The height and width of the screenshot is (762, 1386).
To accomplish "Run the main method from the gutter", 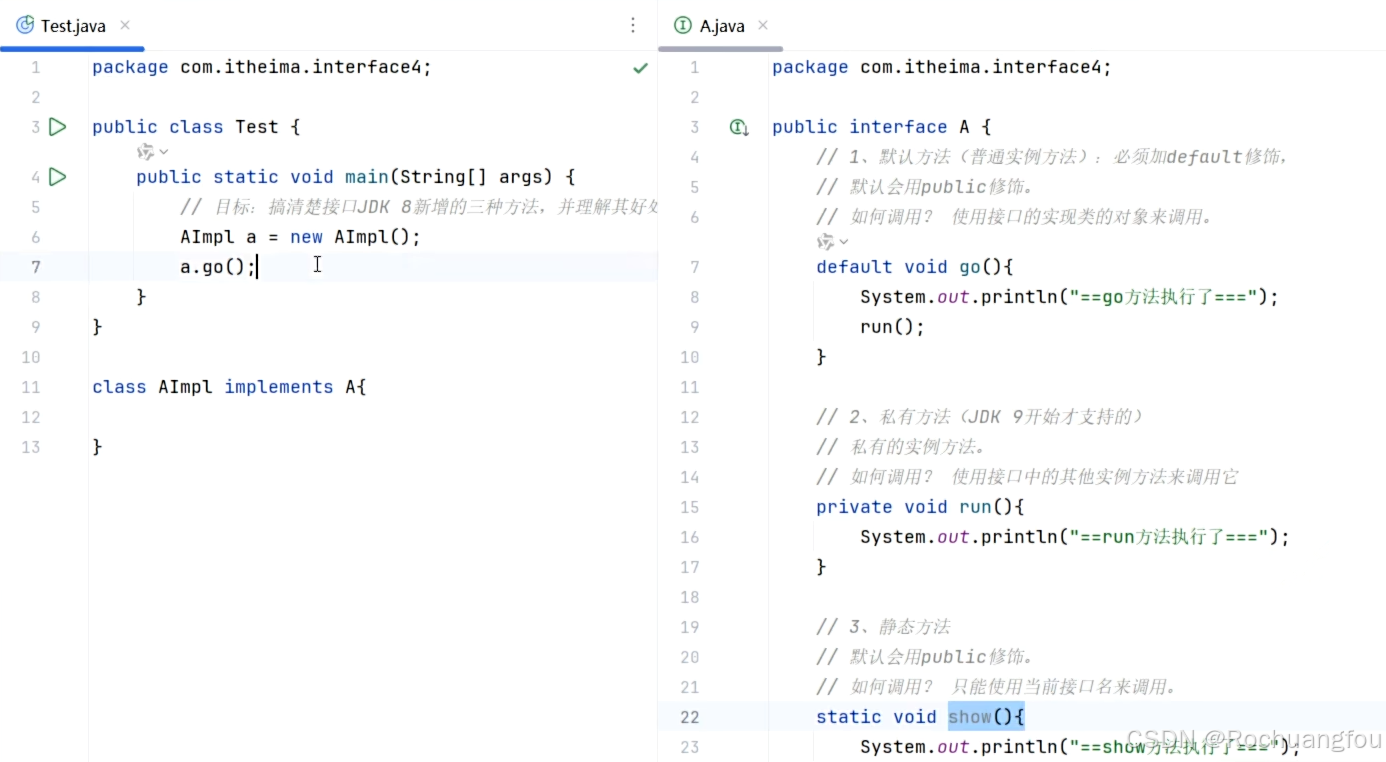I will click(x=58, y=177).
